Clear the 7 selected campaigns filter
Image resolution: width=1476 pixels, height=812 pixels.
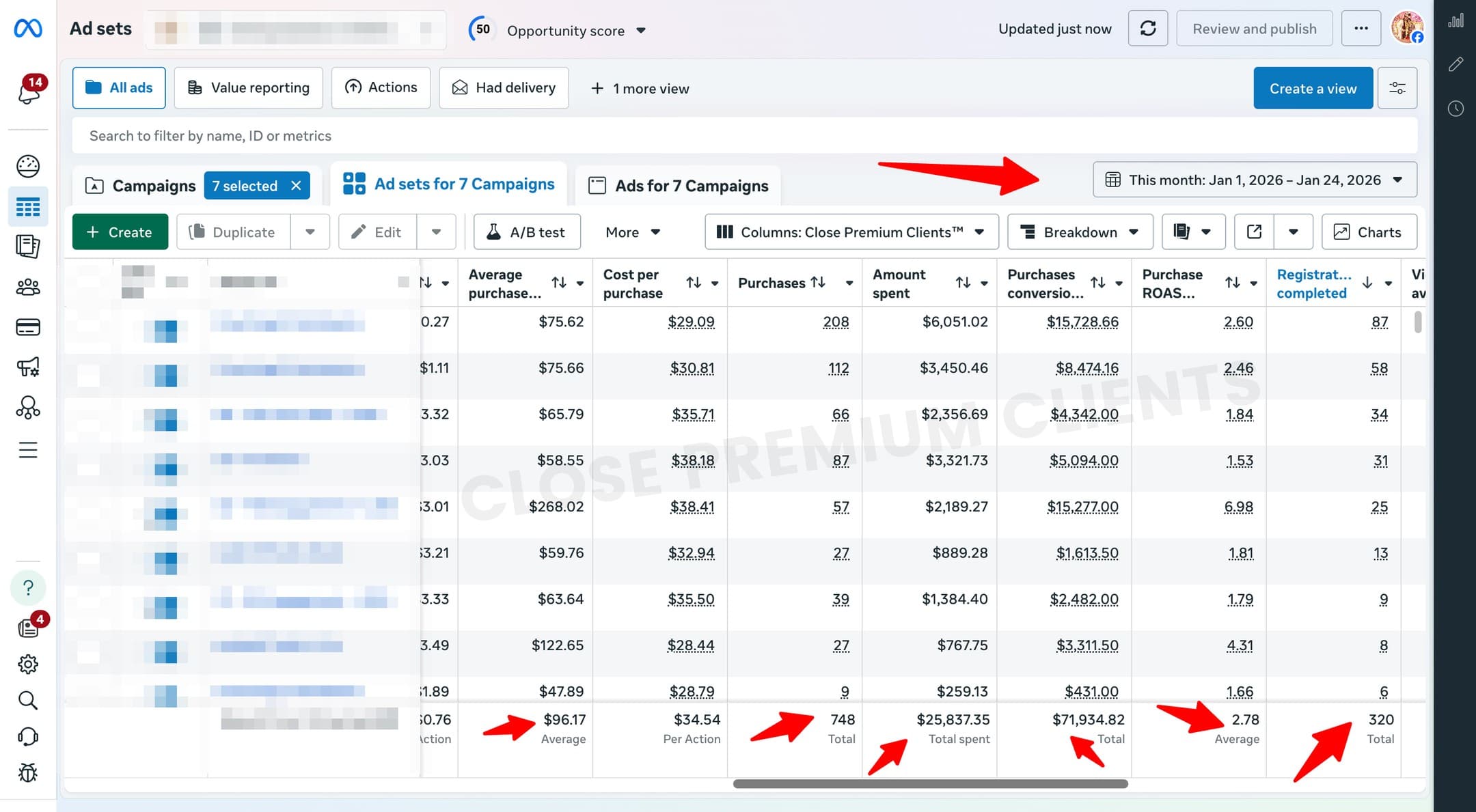296,186
